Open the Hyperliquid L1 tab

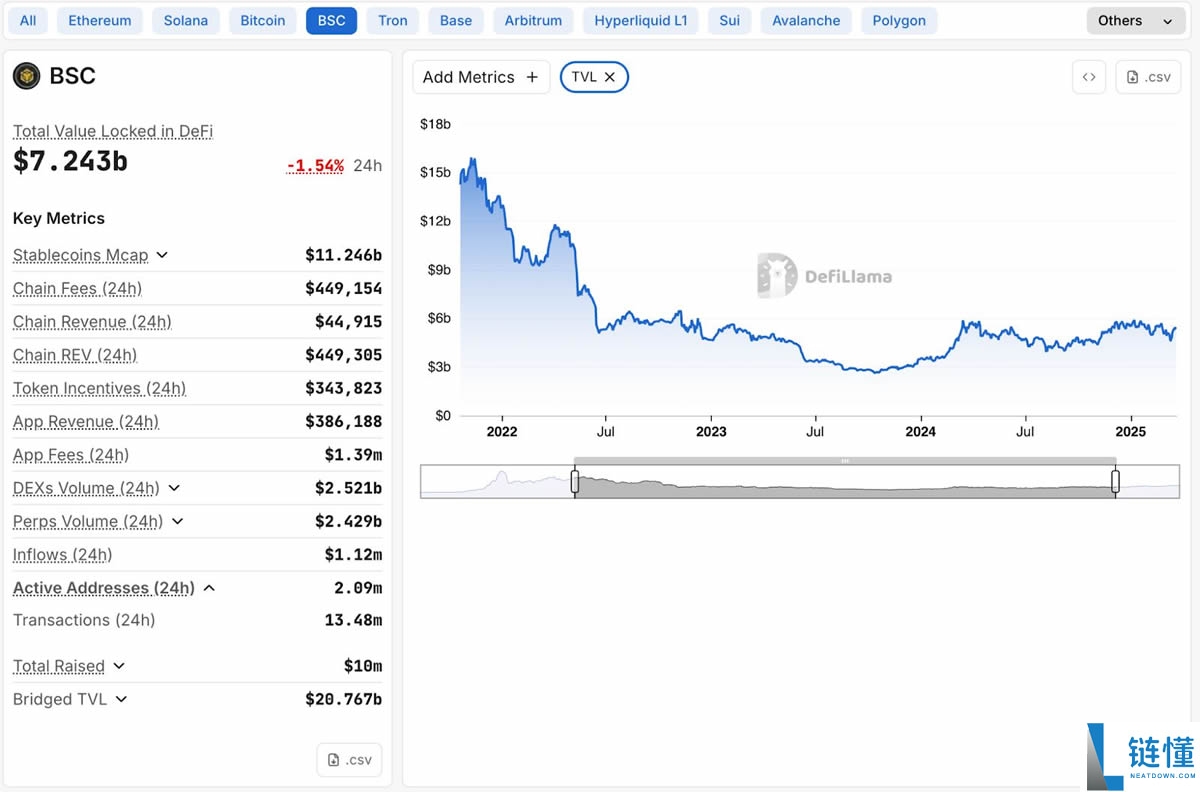(x=640, y=19)
